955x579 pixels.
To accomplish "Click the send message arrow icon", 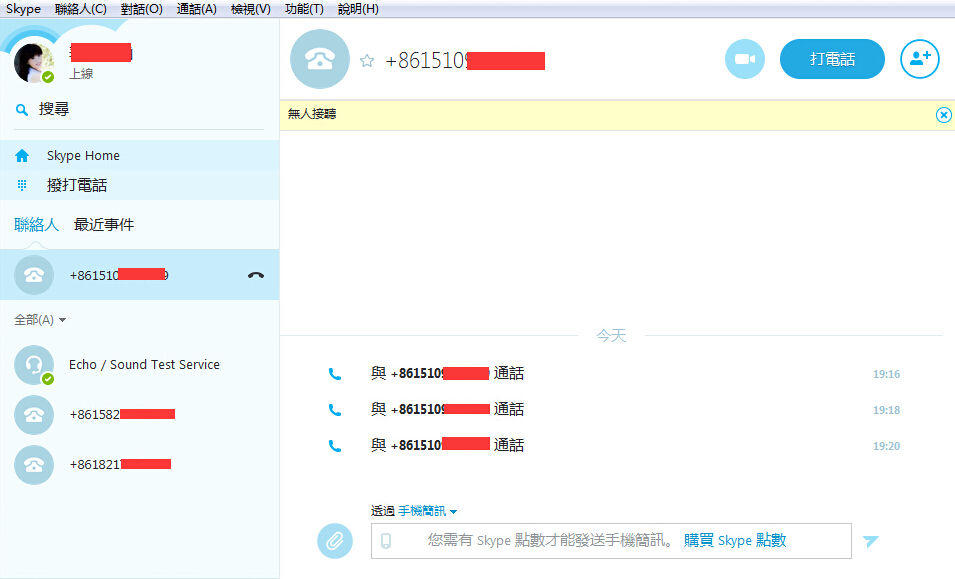I will click(x=870, y=541).
